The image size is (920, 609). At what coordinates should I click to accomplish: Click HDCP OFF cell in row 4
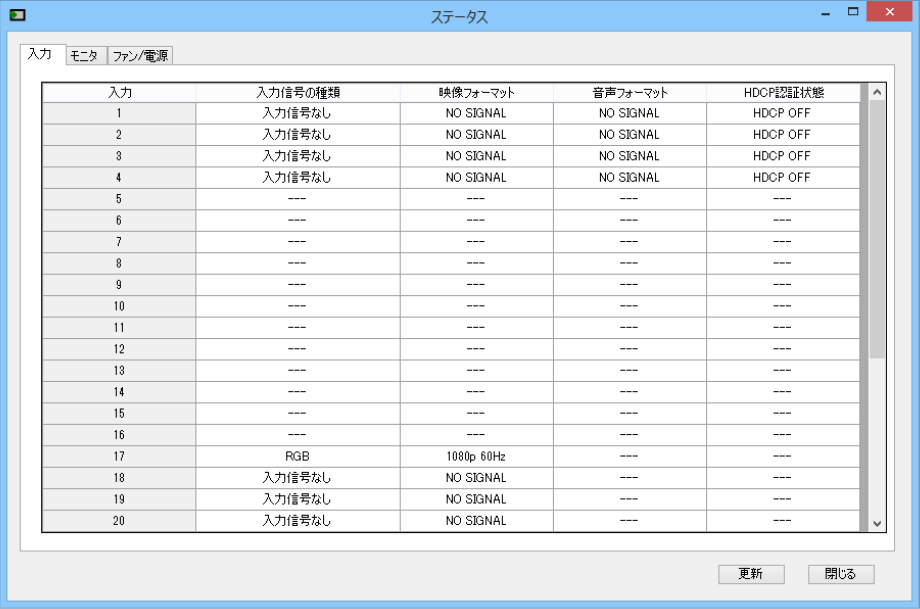click(x=783, y=178)
